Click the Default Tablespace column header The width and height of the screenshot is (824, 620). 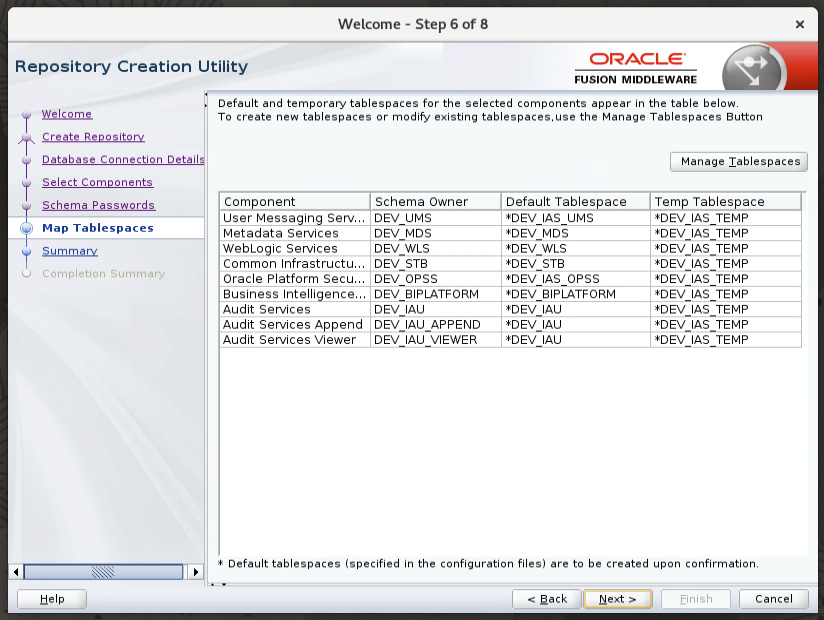point(575,202)
